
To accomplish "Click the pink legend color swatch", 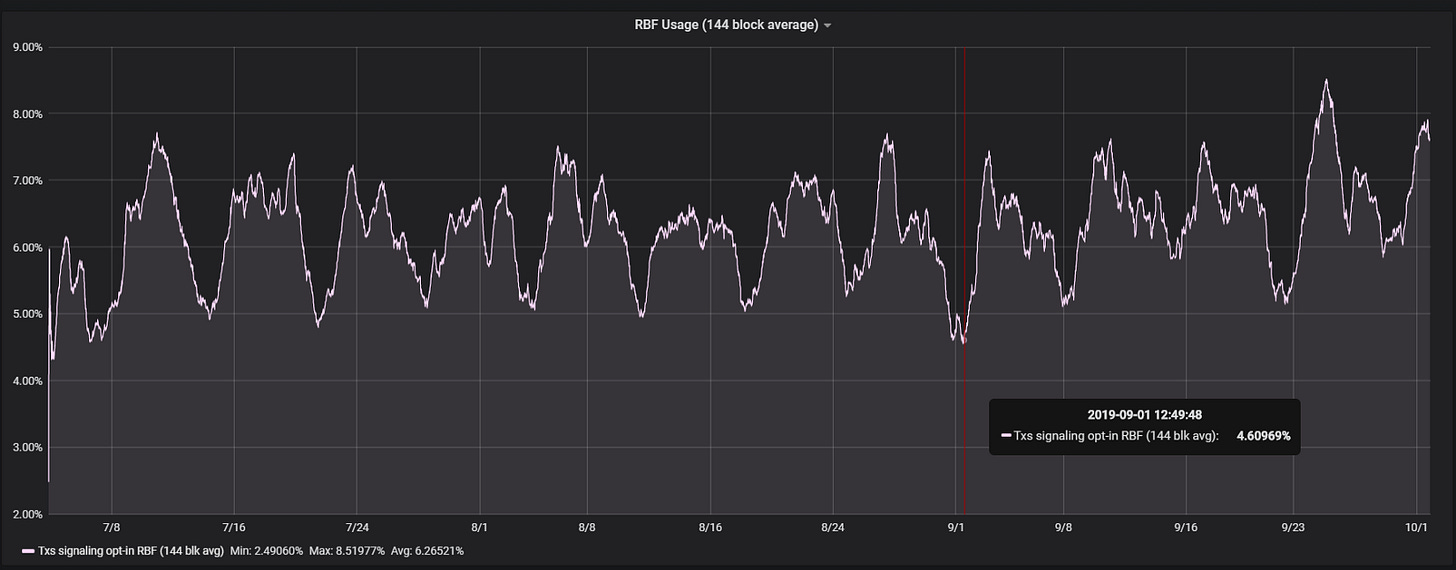I will 28,551.
